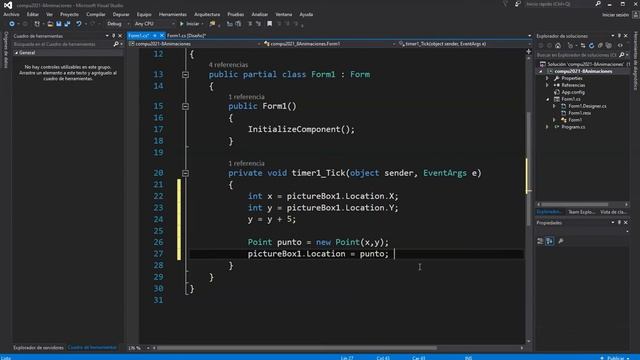Click the search magnifier in Cuadro de herramientas
Screen dimensions: 640x360
(x=116, y=44)
